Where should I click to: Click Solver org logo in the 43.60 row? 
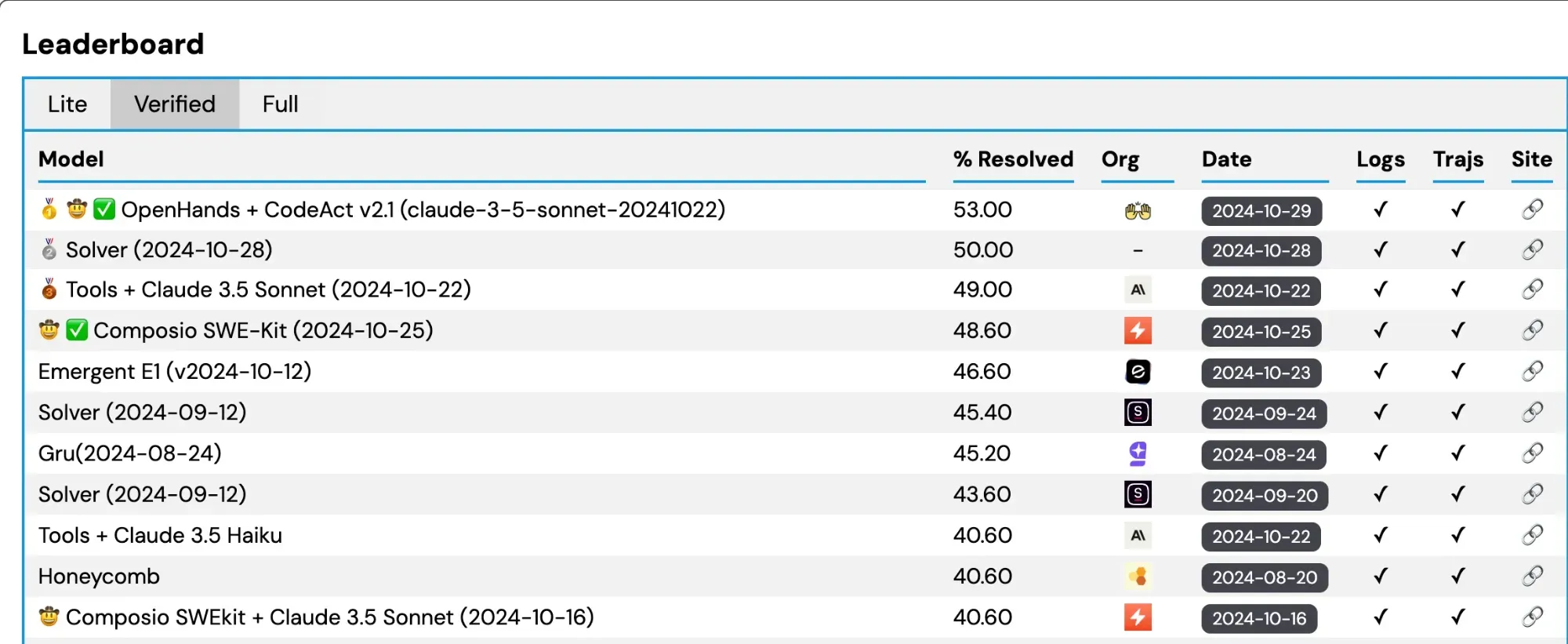tap(1138, 494)
